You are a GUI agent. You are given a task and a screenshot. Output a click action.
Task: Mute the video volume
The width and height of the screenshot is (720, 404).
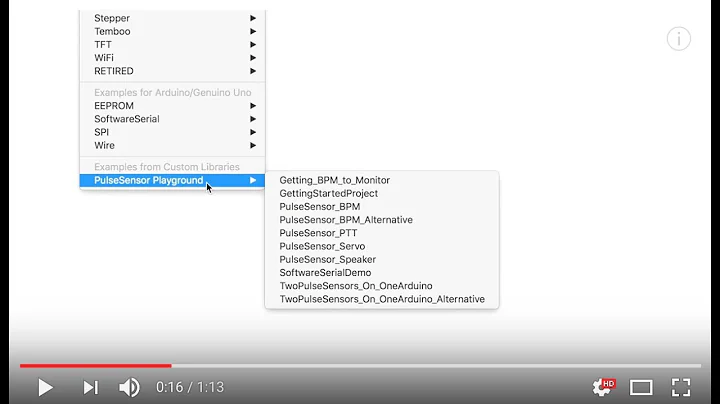point(129,387)
